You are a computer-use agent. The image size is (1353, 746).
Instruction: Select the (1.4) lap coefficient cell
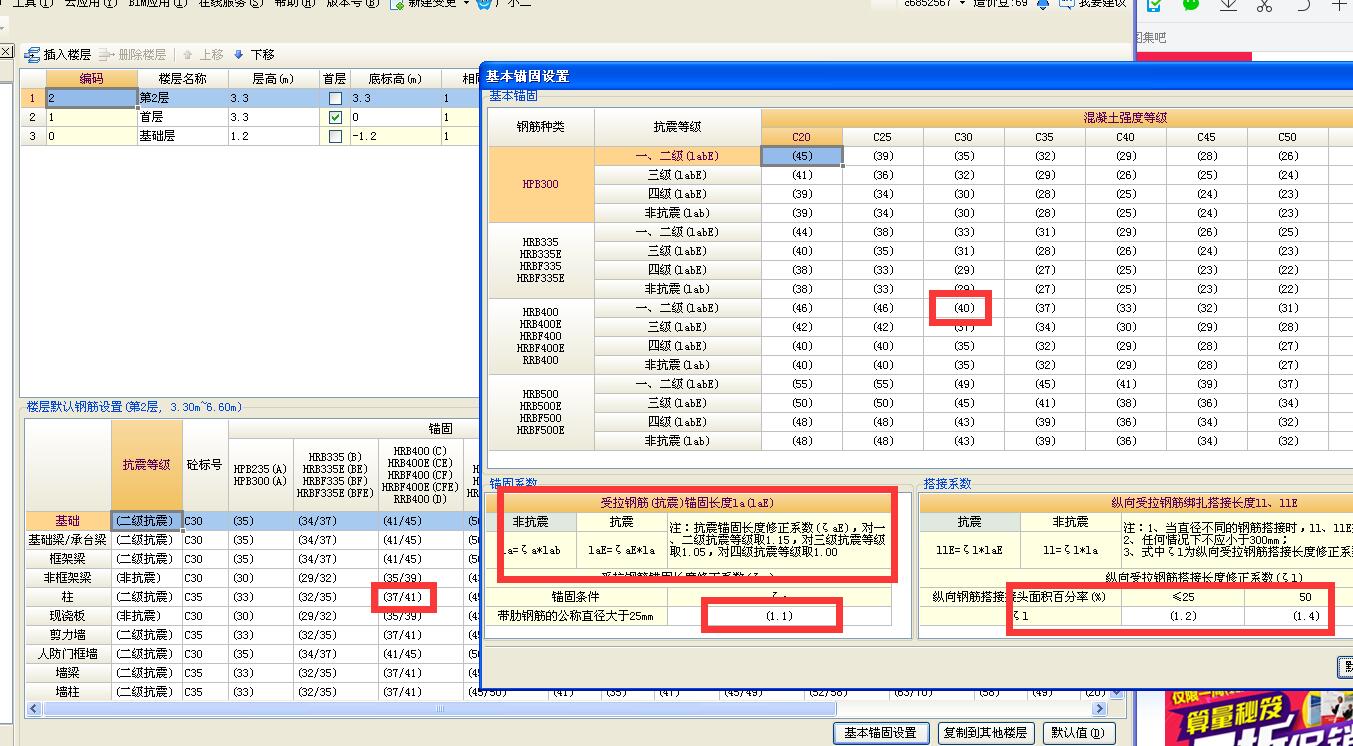pyautogui.click(x=1306, y=616)
